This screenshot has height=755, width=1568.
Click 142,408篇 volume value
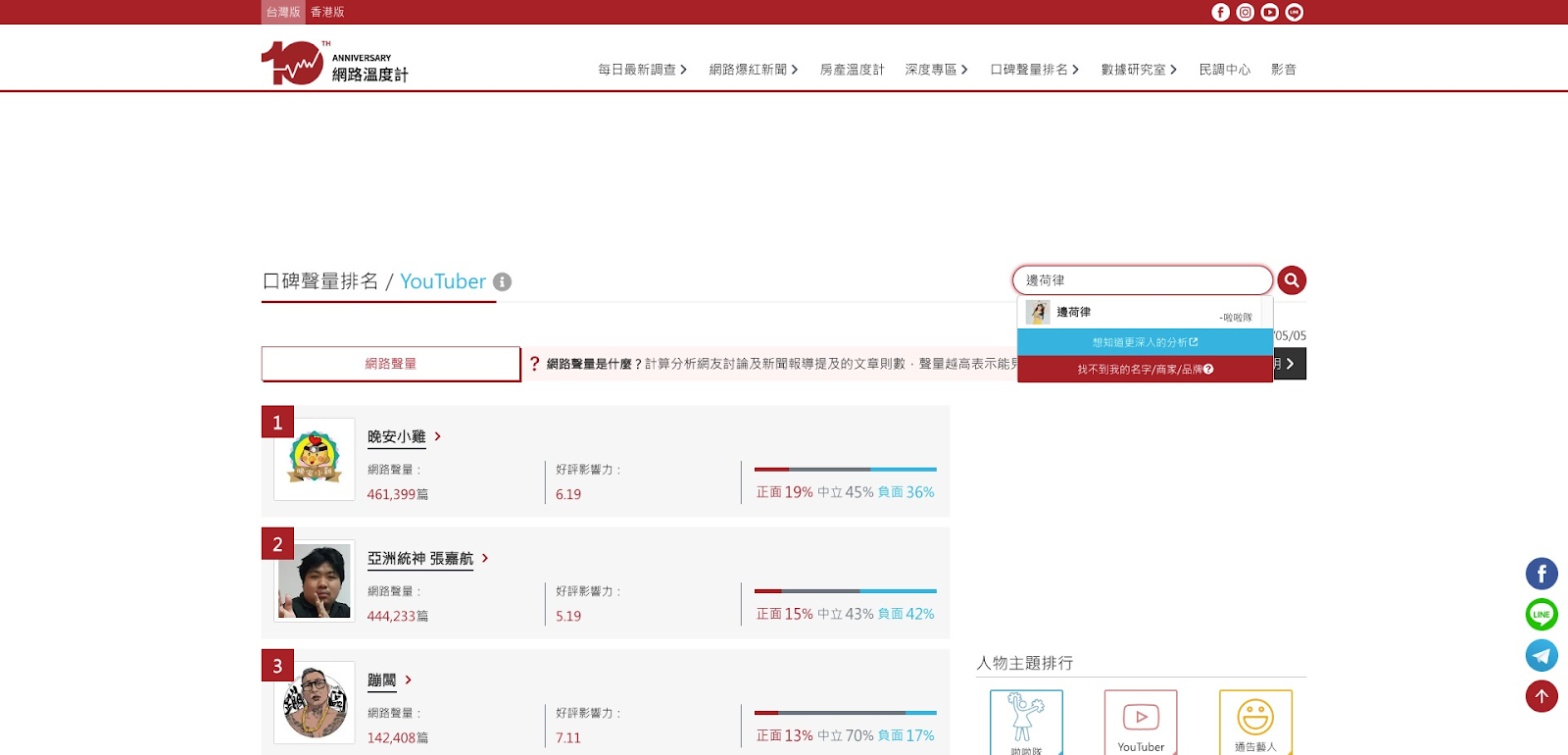click(x=398, y=737)
